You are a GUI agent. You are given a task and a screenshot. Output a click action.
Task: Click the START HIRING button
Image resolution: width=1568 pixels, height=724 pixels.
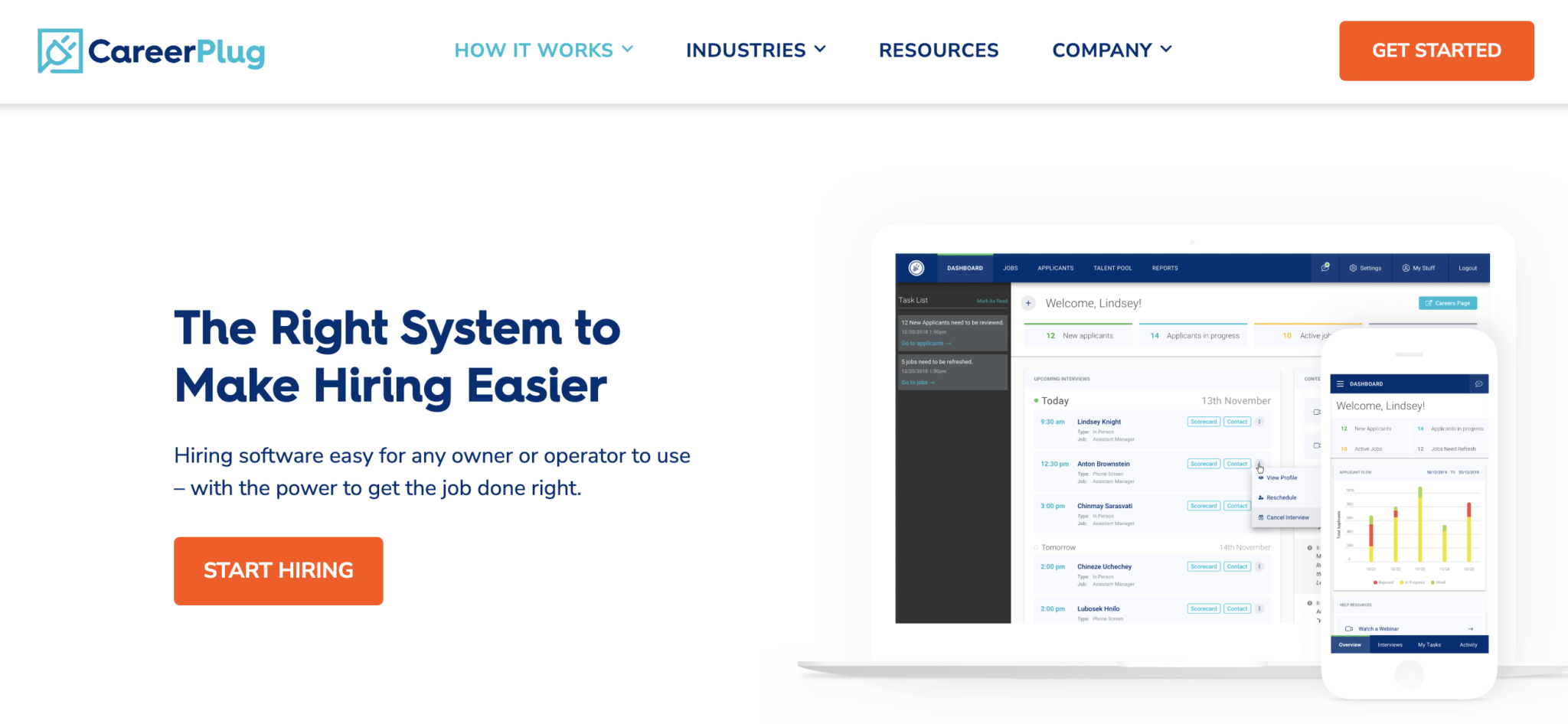[278, 570]
